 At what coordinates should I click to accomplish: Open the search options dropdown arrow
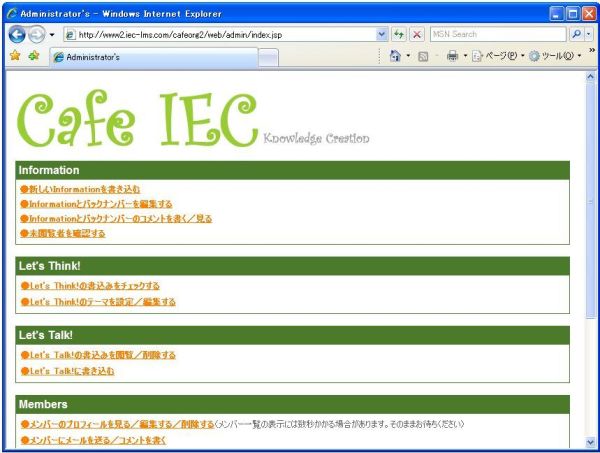tap(589, 34)
